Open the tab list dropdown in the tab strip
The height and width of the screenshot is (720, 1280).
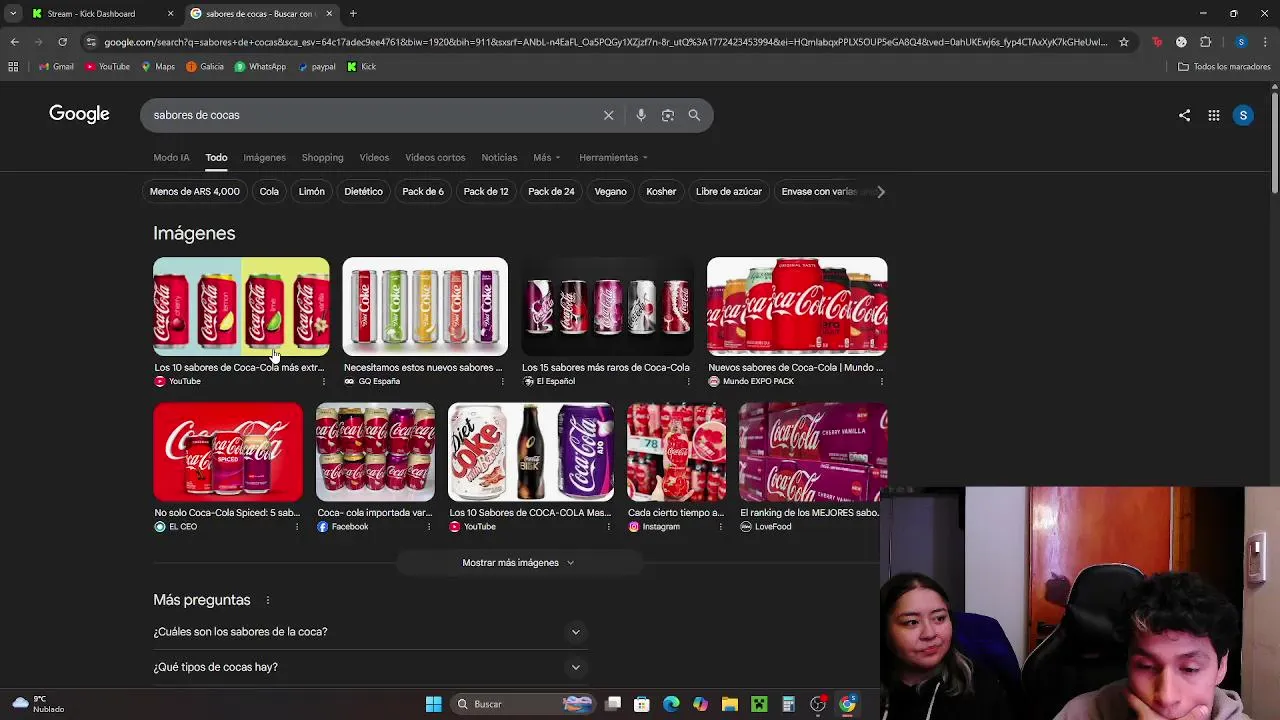pos(13,14)
